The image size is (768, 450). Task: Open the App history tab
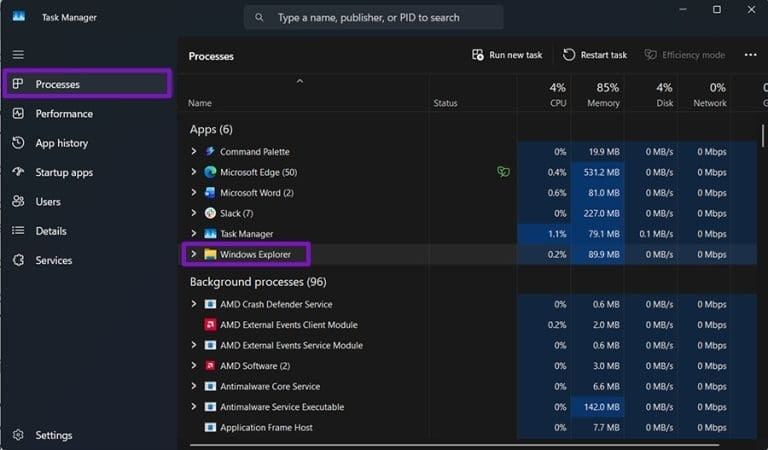tap(88, 143)
